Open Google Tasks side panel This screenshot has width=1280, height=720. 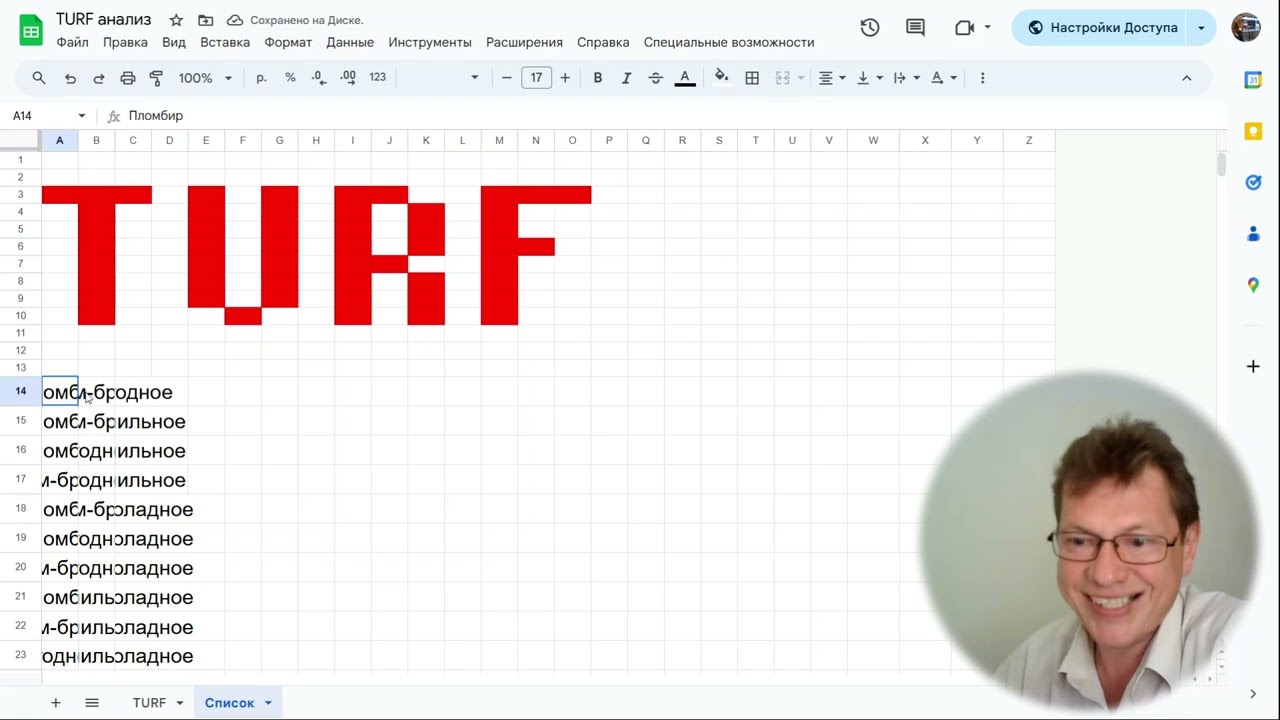coord(1253,182)
